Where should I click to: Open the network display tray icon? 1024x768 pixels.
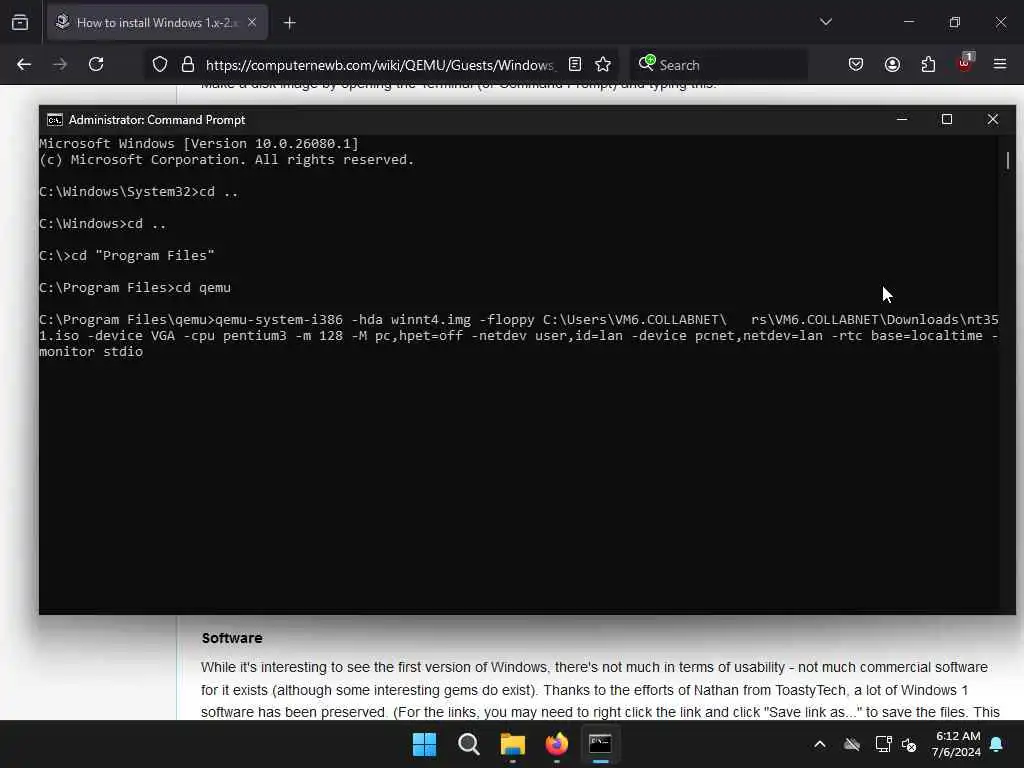[x=883, y=744]
